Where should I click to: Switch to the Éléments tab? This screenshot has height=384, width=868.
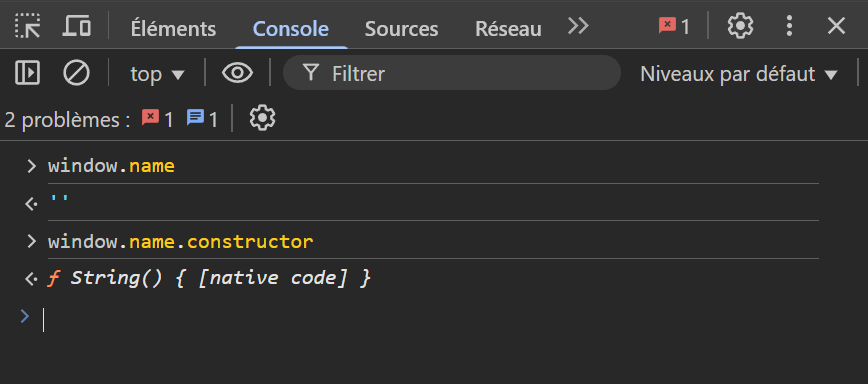click(173, 28)
